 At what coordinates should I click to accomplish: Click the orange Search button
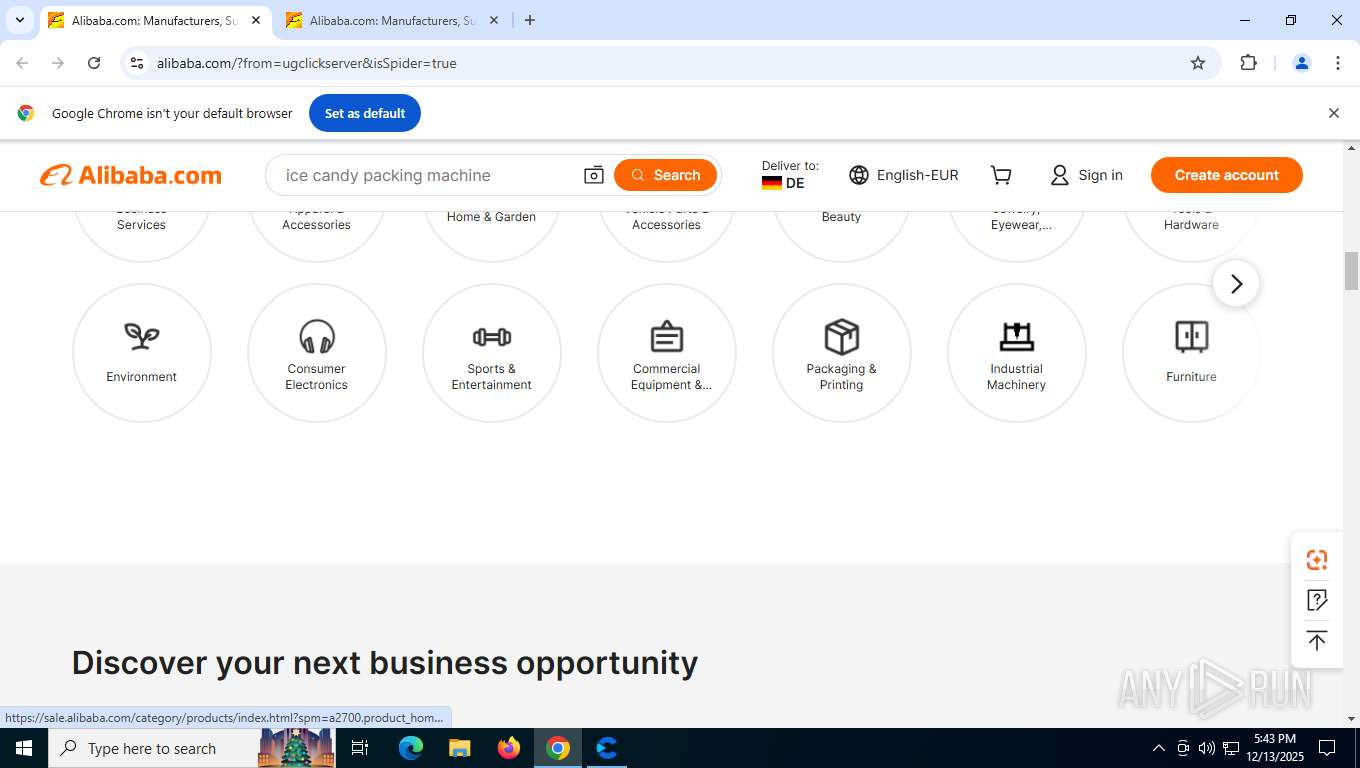click(665, 175)
